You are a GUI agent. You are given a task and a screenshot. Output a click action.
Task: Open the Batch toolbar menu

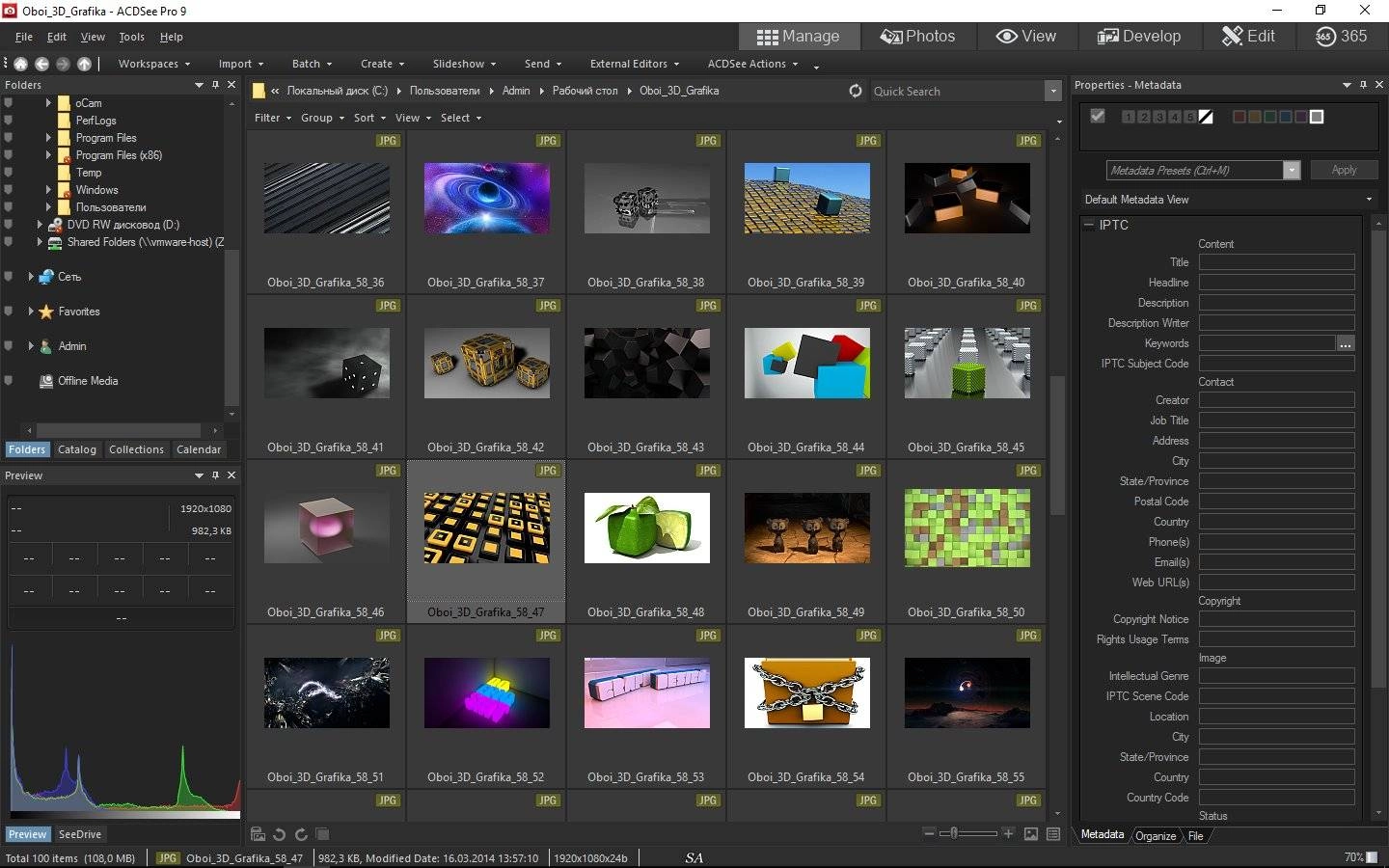312,64
